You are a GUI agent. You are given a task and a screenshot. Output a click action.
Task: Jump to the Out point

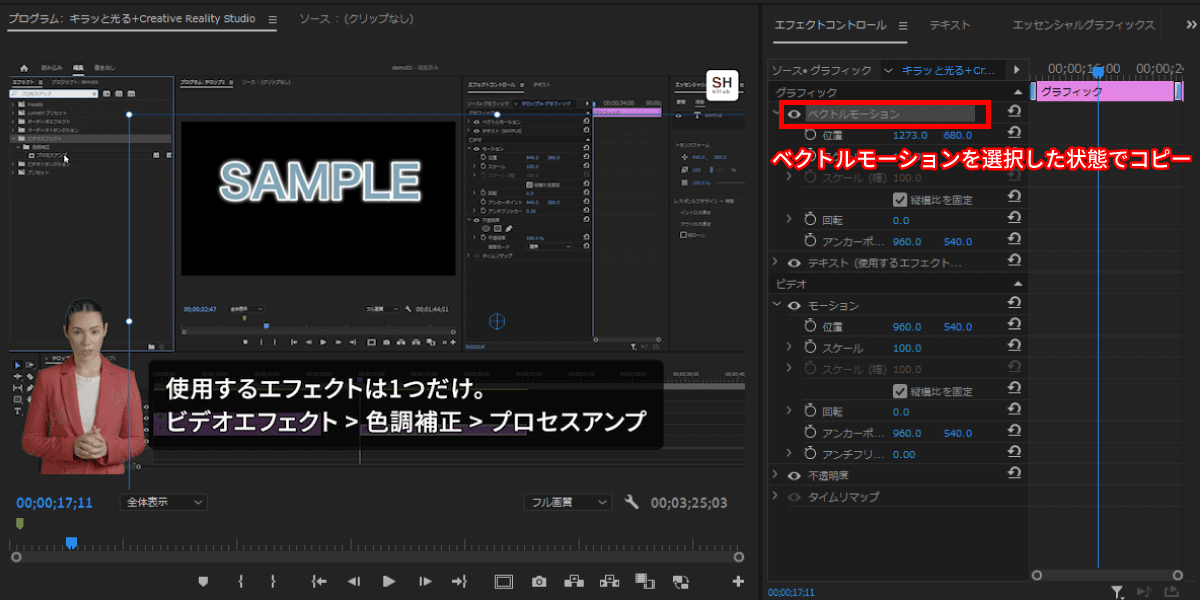pos(460,581)
